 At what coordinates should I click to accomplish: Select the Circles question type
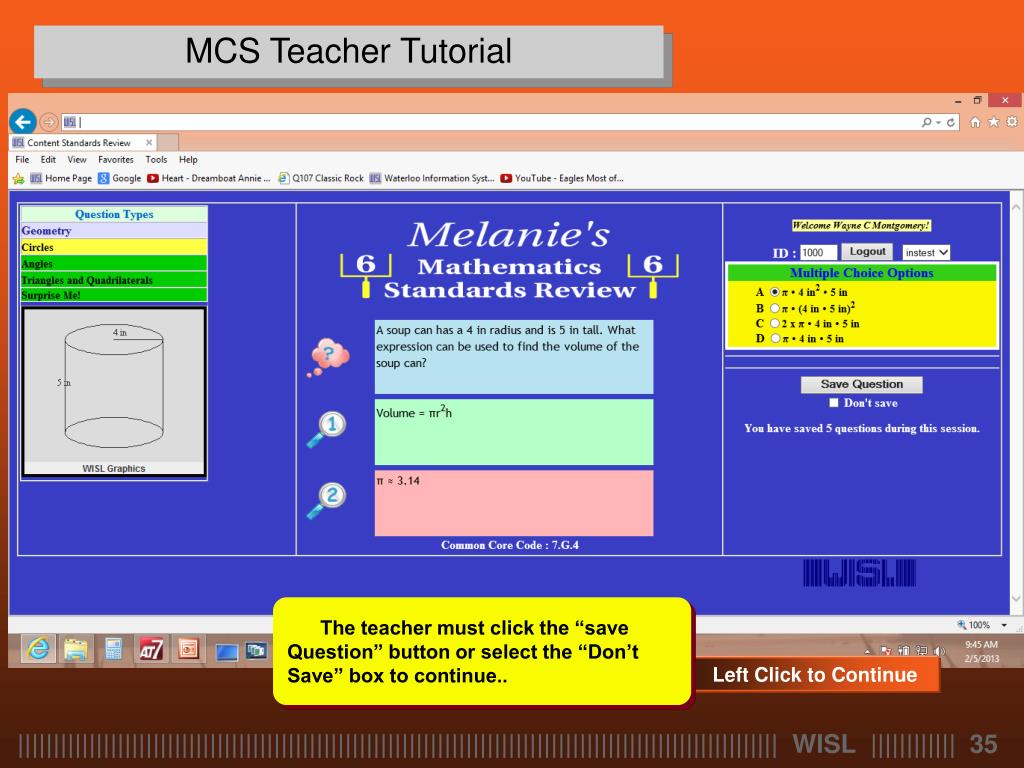click(114, 247)
